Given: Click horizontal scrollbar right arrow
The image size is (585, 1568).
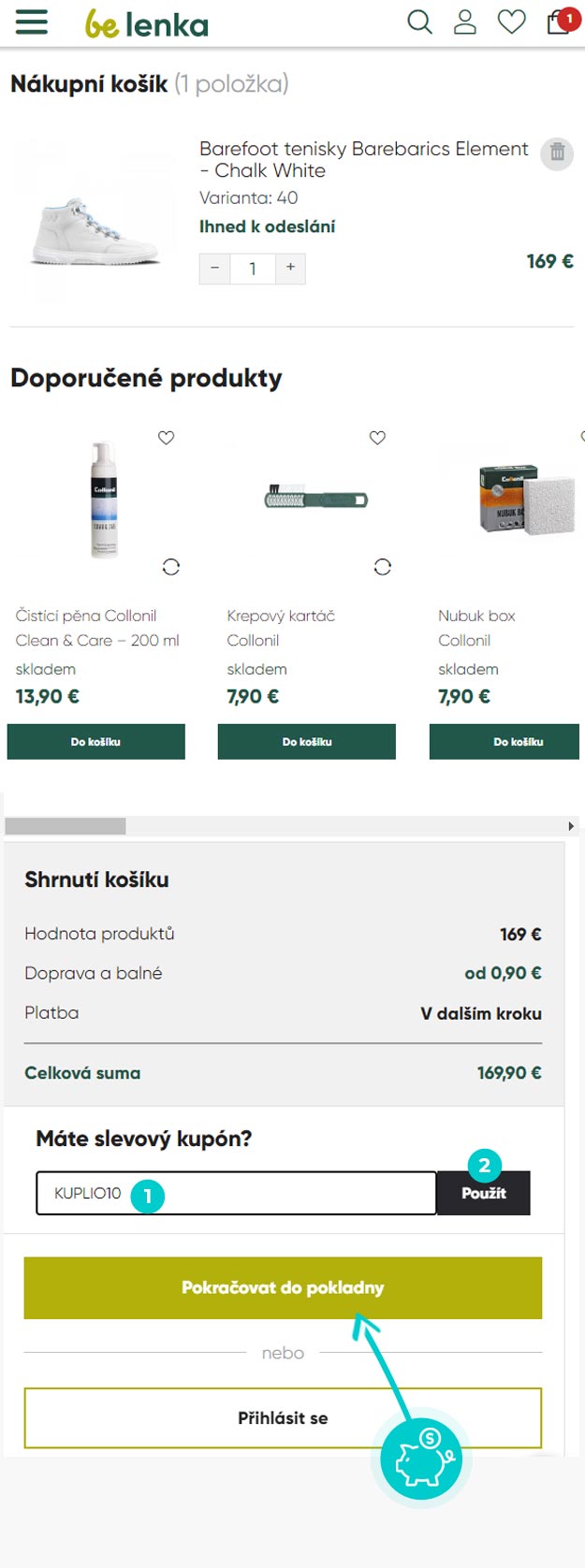Looking at the screenshot, I should click(571, 826).
